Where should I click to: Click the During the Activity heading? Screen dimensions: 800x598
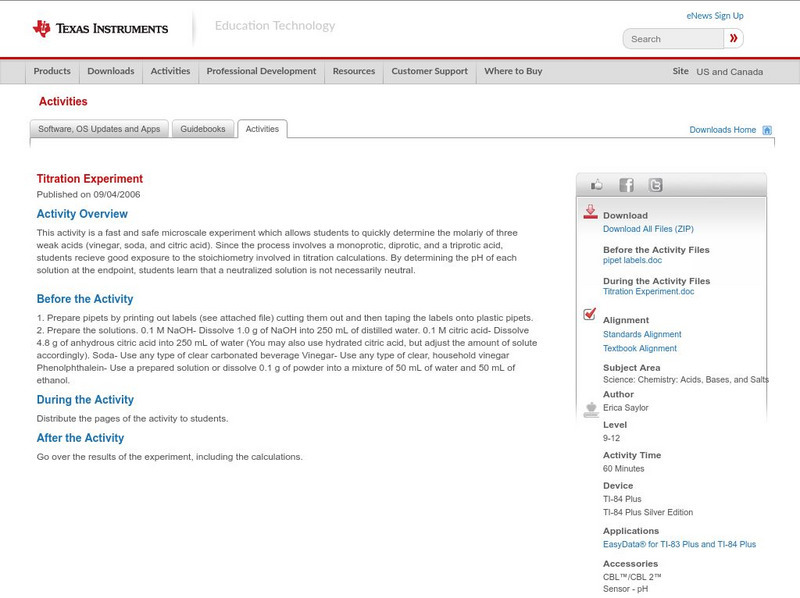coord(85,400)
